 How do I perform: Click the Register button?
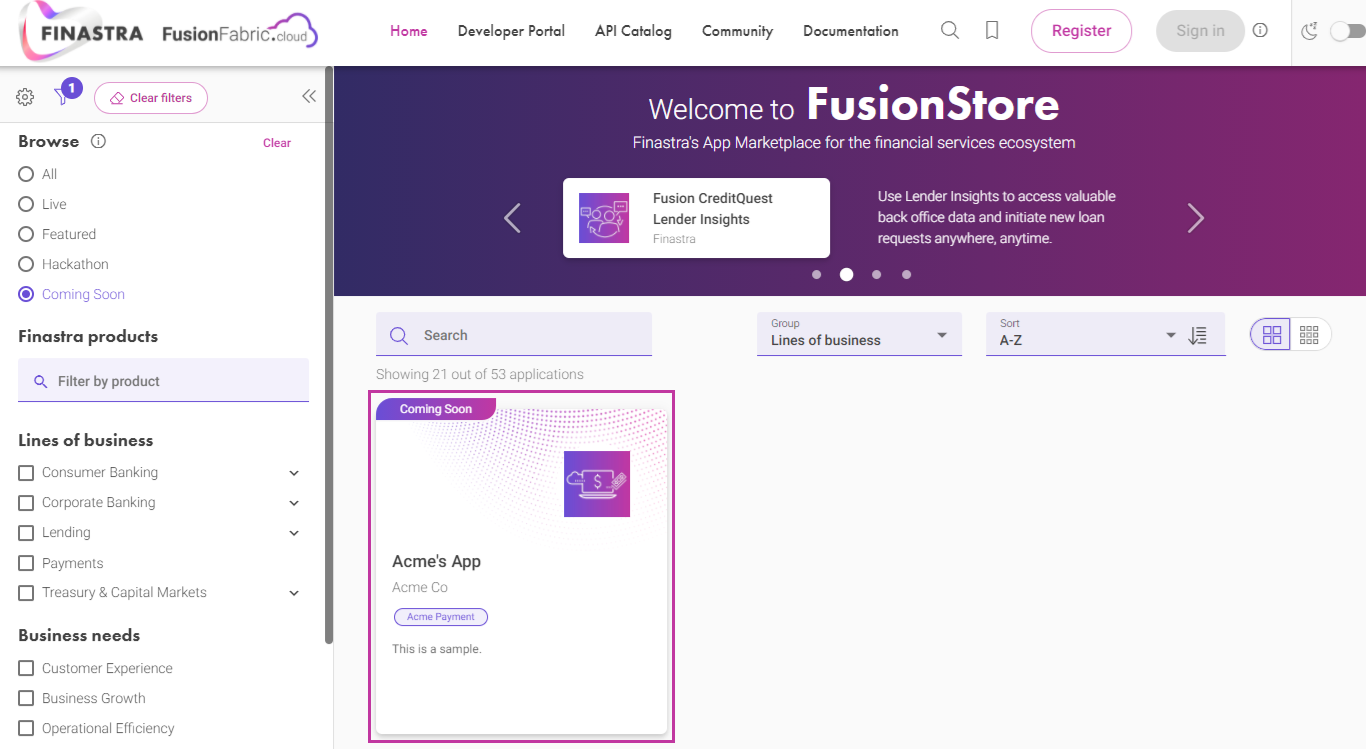click(1081, 31)
